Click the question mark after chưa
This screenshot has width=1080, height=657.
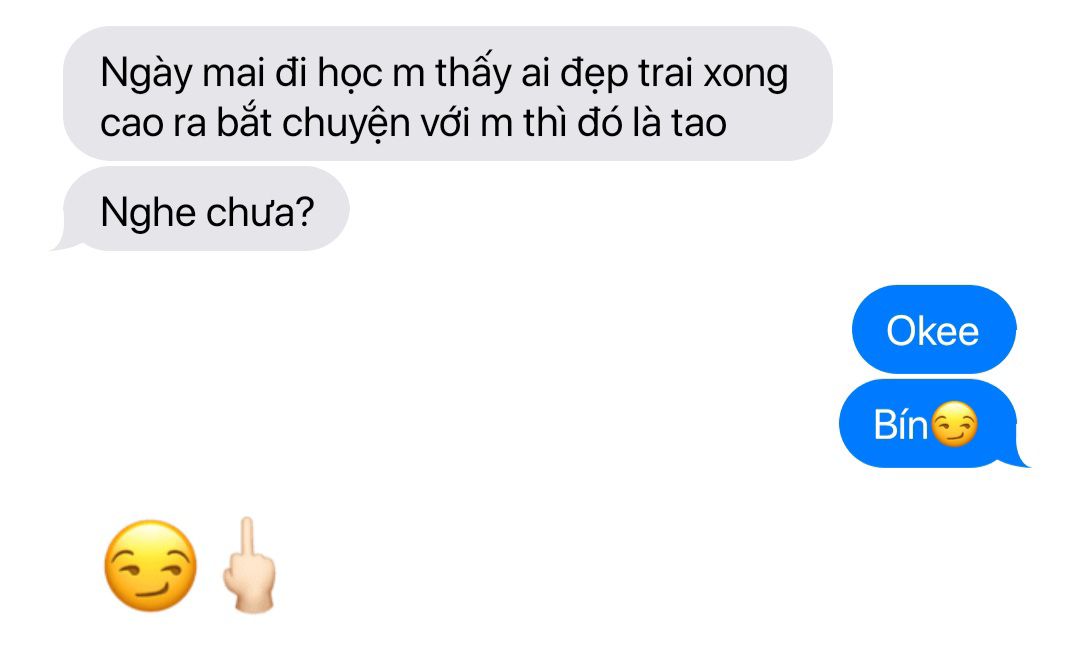point(304,211)
